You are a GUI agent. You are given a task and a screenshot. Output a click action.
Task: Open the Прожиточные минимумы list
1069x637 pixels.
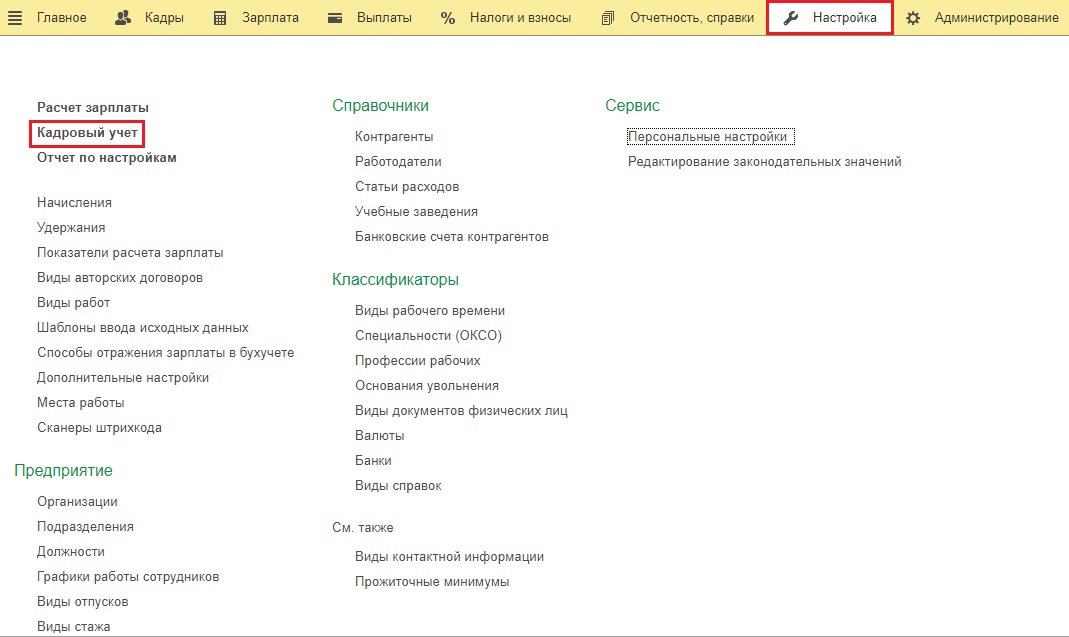[432, 582]
